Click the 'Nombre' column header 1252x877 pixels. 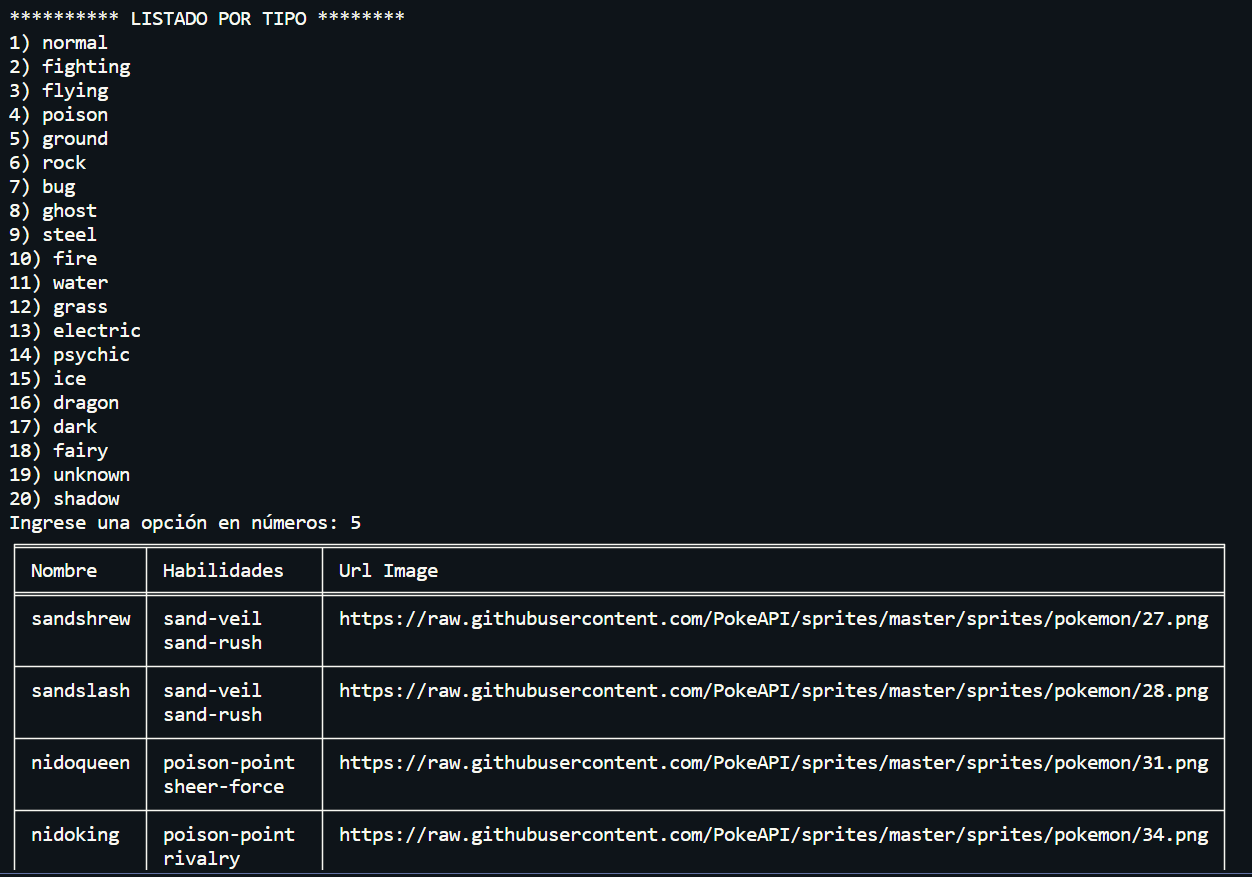pyautogui.click(x=64, y=571)
